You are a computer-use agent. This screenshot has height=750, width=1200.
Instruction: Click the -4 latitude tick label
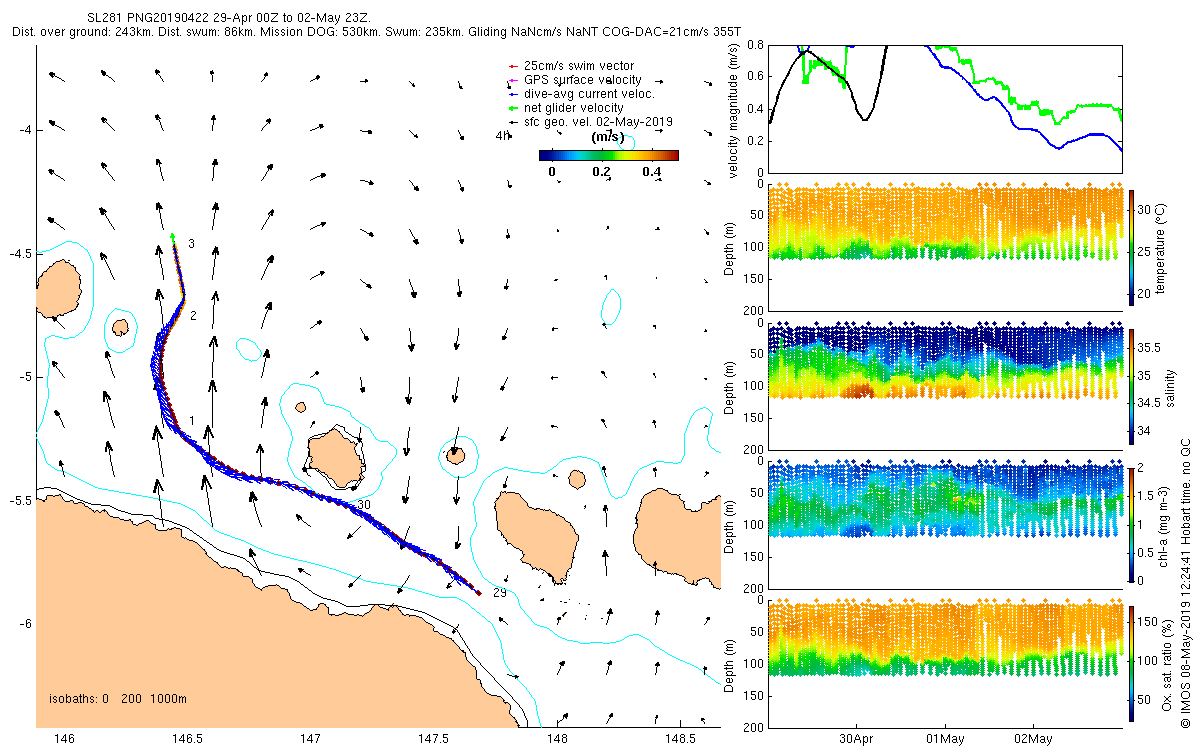pyautogui.click(x=26, y=130)
